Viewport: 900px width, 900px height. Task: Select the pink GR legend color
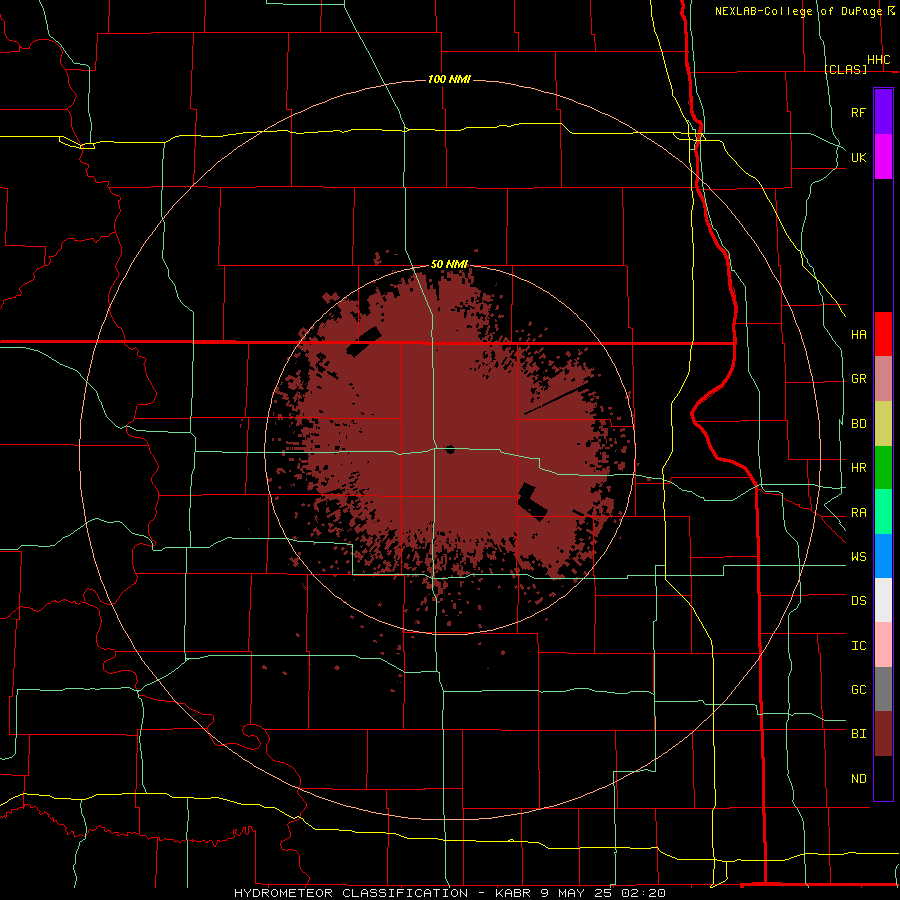coord(883,379)
